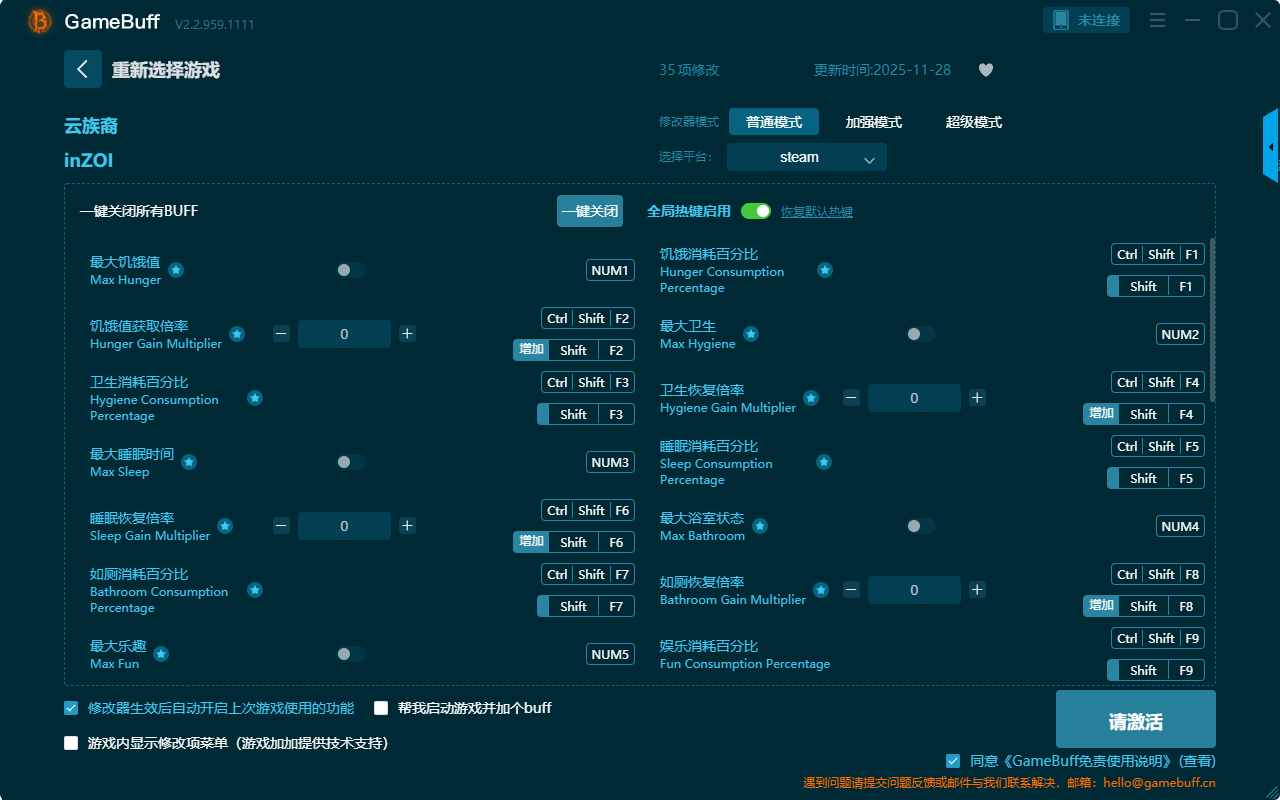1280x800 pixels.
Task: Click the heart favorite icon
Action: pyautogui.click(x=985, y=70)
